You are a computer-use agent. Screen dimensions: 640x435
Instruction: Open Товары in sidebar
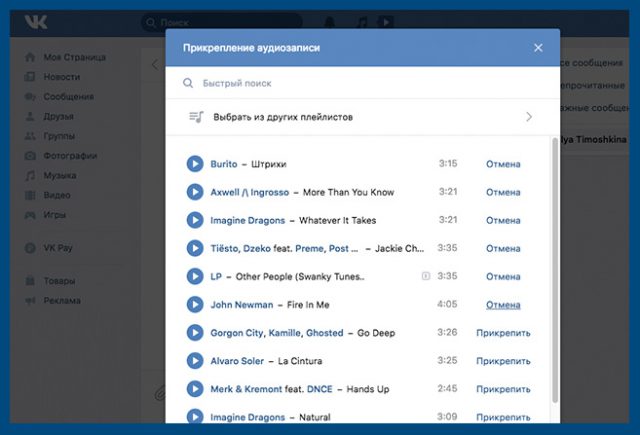coord(50,281)
